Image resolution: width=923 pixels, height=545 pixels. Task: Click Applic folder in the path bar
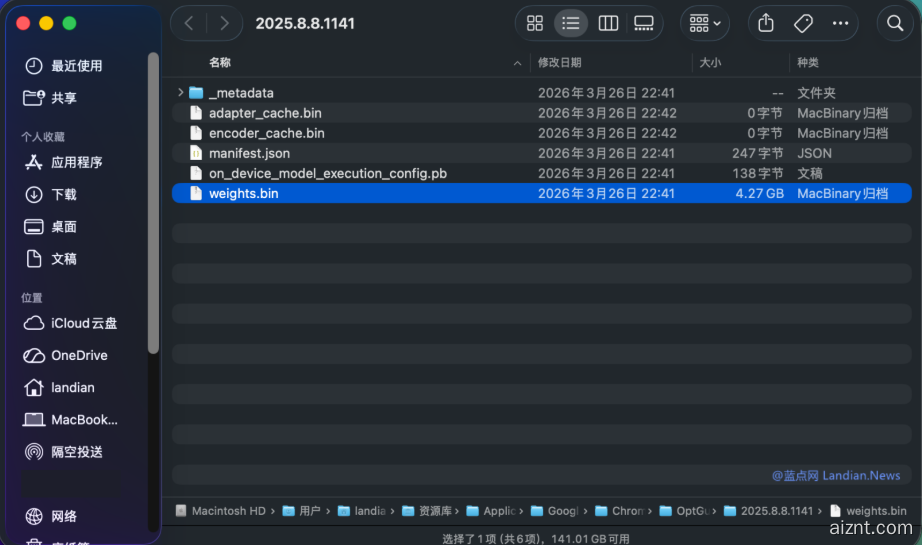pyautogui.click(x=492, y=511)
